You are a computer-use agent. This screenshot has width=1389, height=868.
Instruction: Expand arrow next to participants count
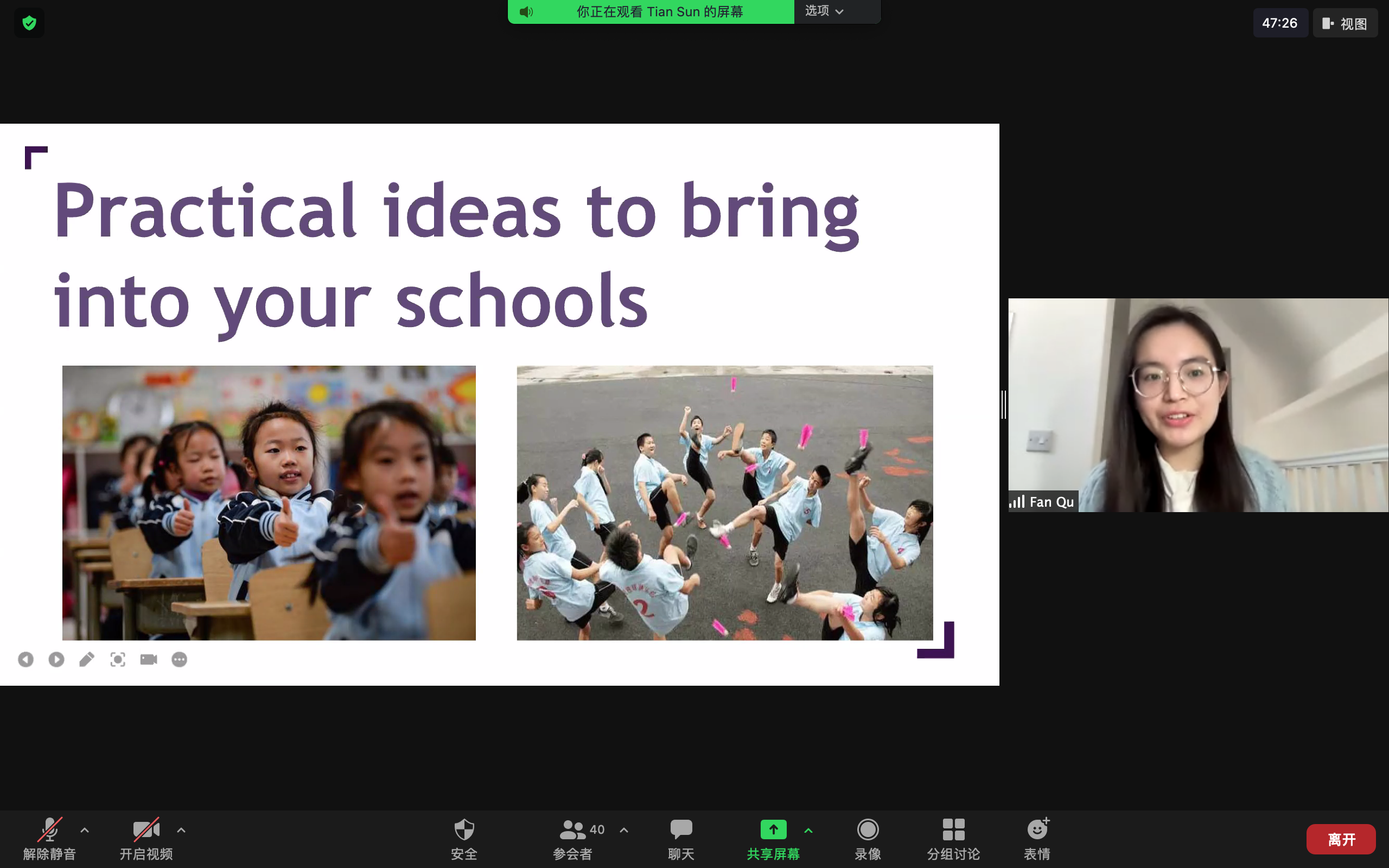click(624, 830)
